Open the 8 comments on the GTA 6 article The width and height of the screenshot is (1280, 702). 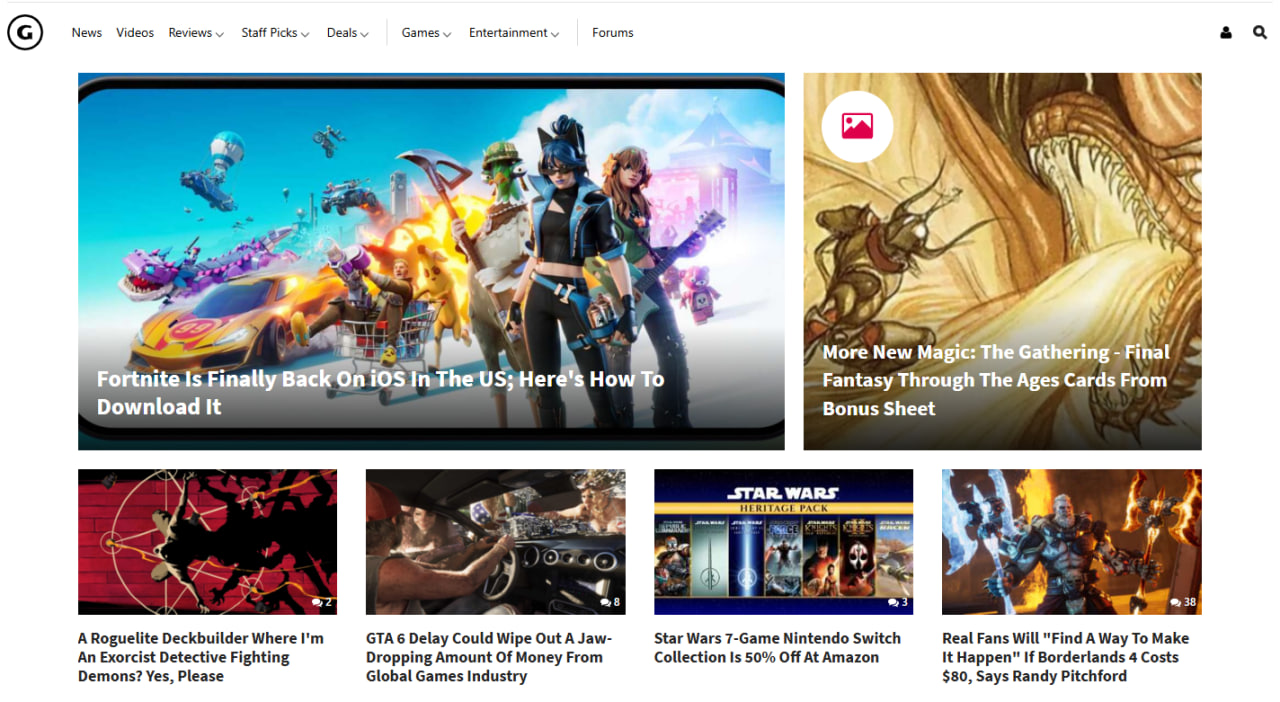pyautogui.click(x=610, y=602)
